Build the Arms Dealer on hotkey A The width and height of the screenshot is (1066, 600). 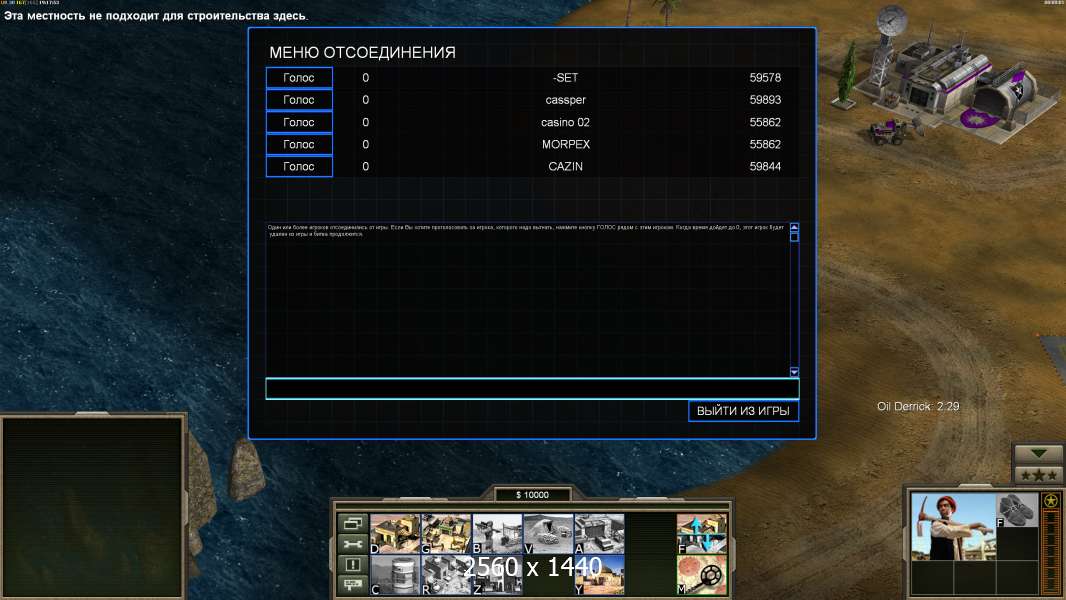(599, 534)
